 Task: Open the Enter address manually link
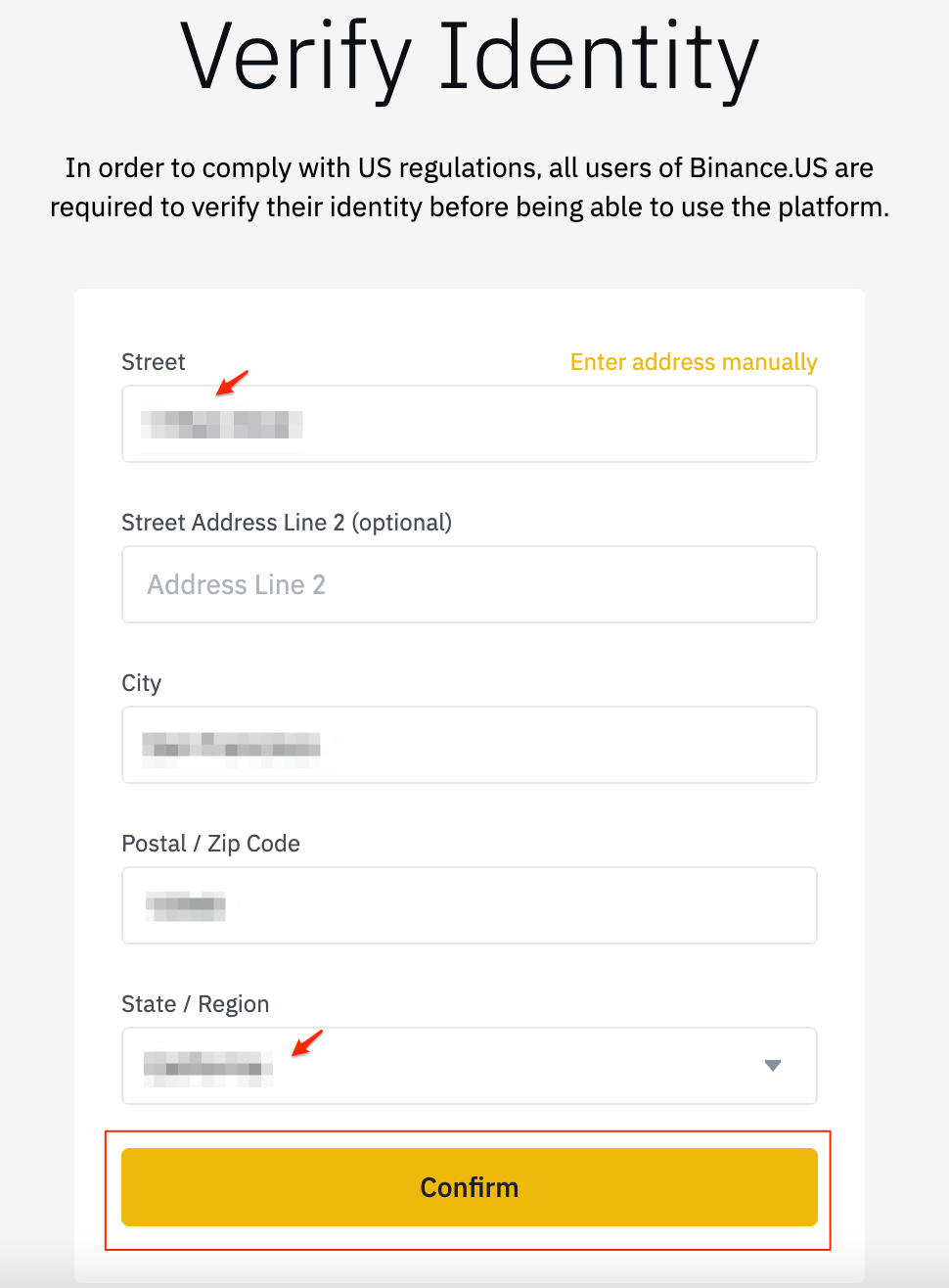(694, 362)
